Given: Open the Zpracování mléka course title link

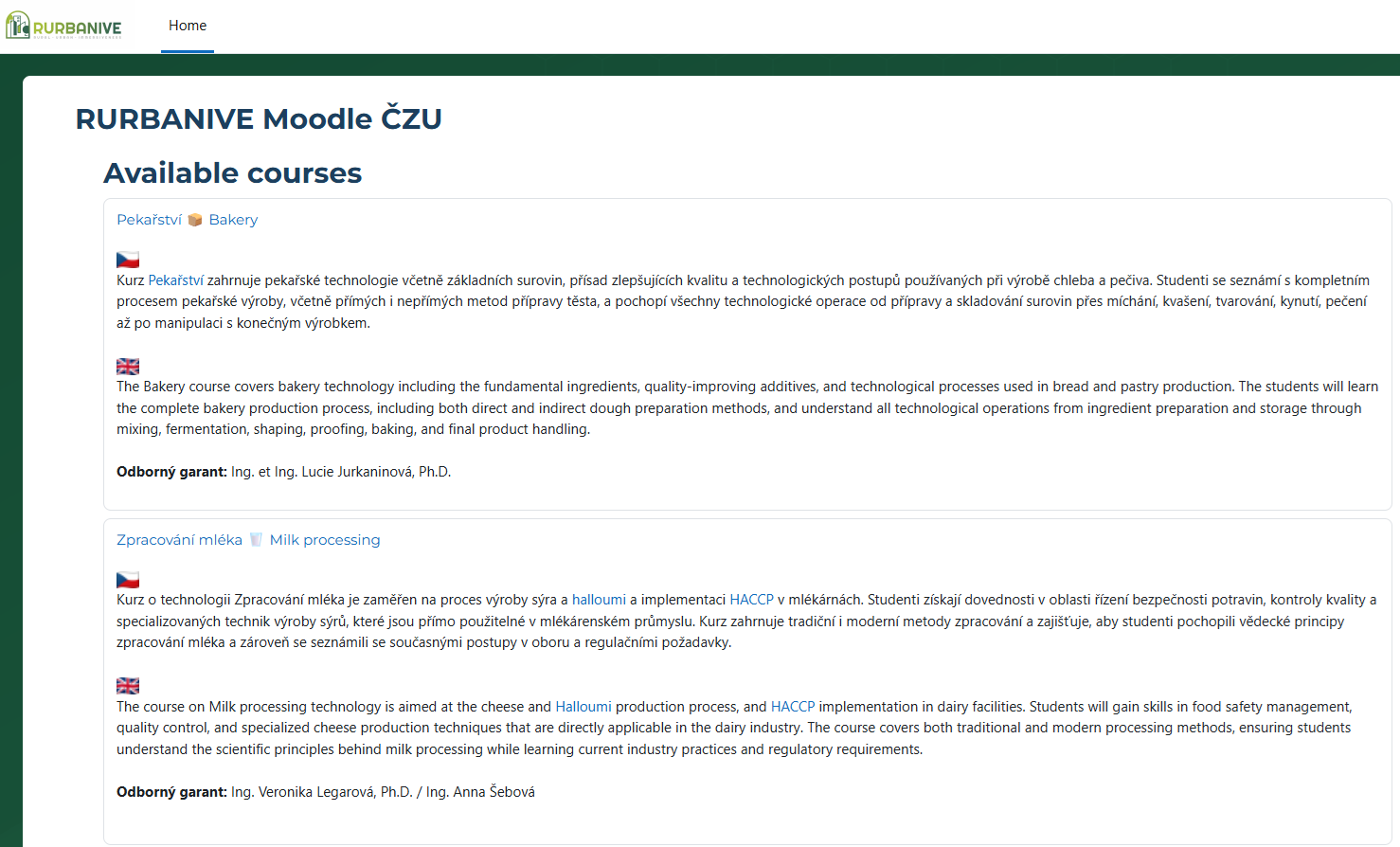Looking at the screenshot, I should (179, 540).
